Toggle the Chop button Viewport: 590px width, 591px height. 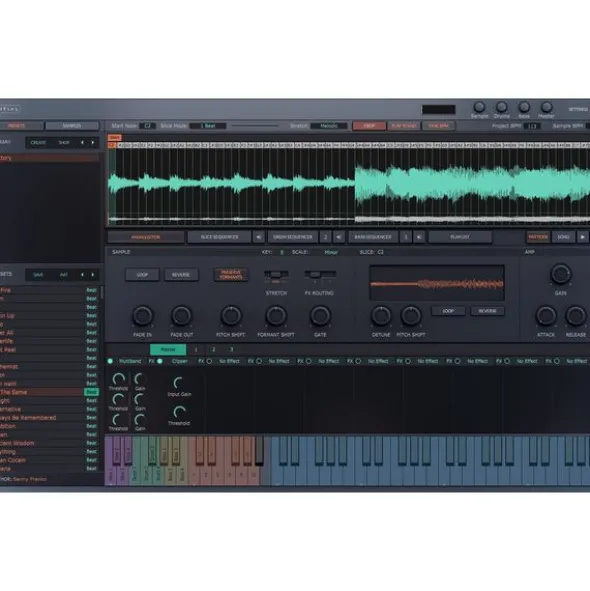(369, 126)
